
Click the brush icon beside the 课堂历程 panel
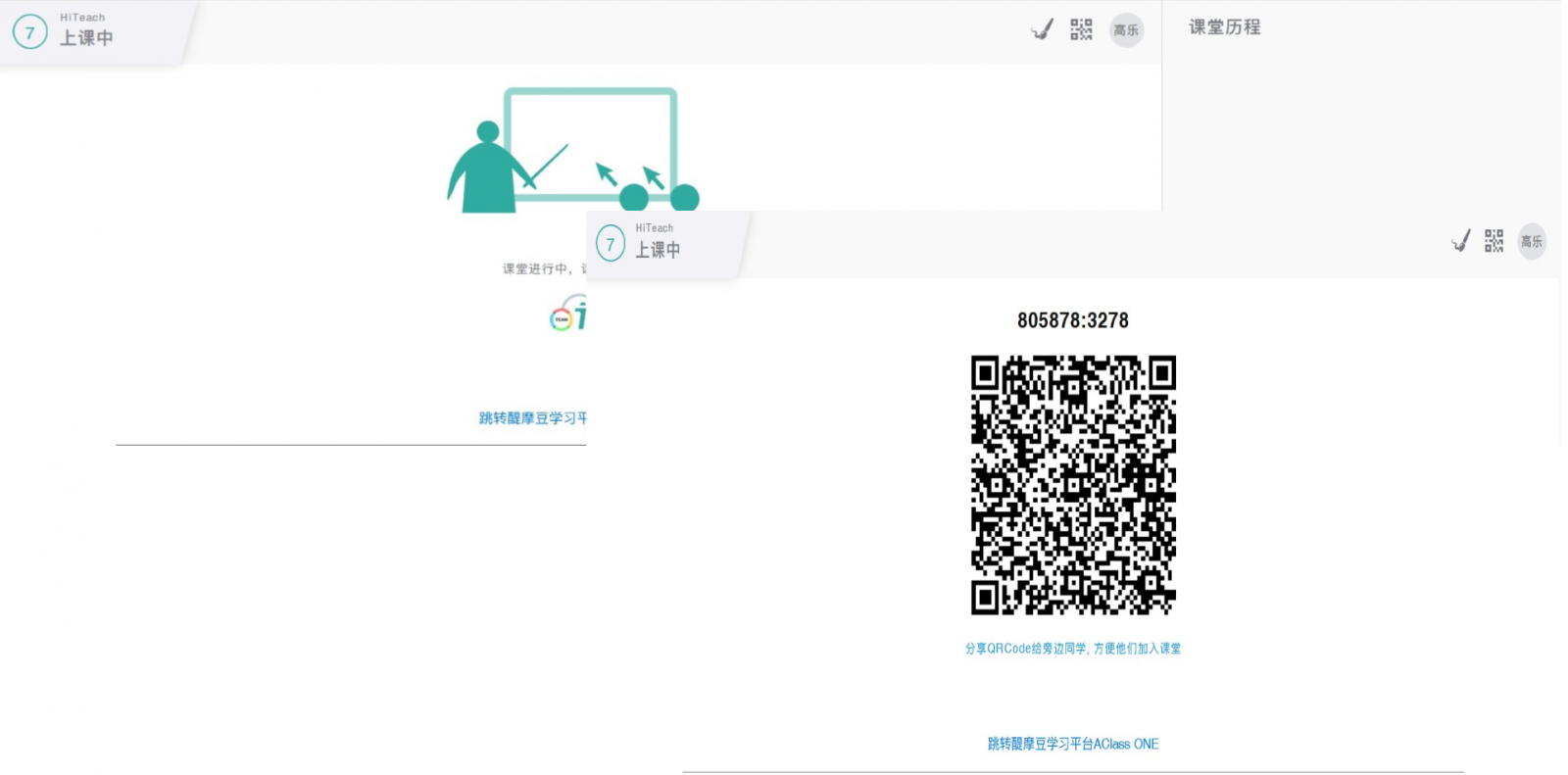pos(1042,30)
